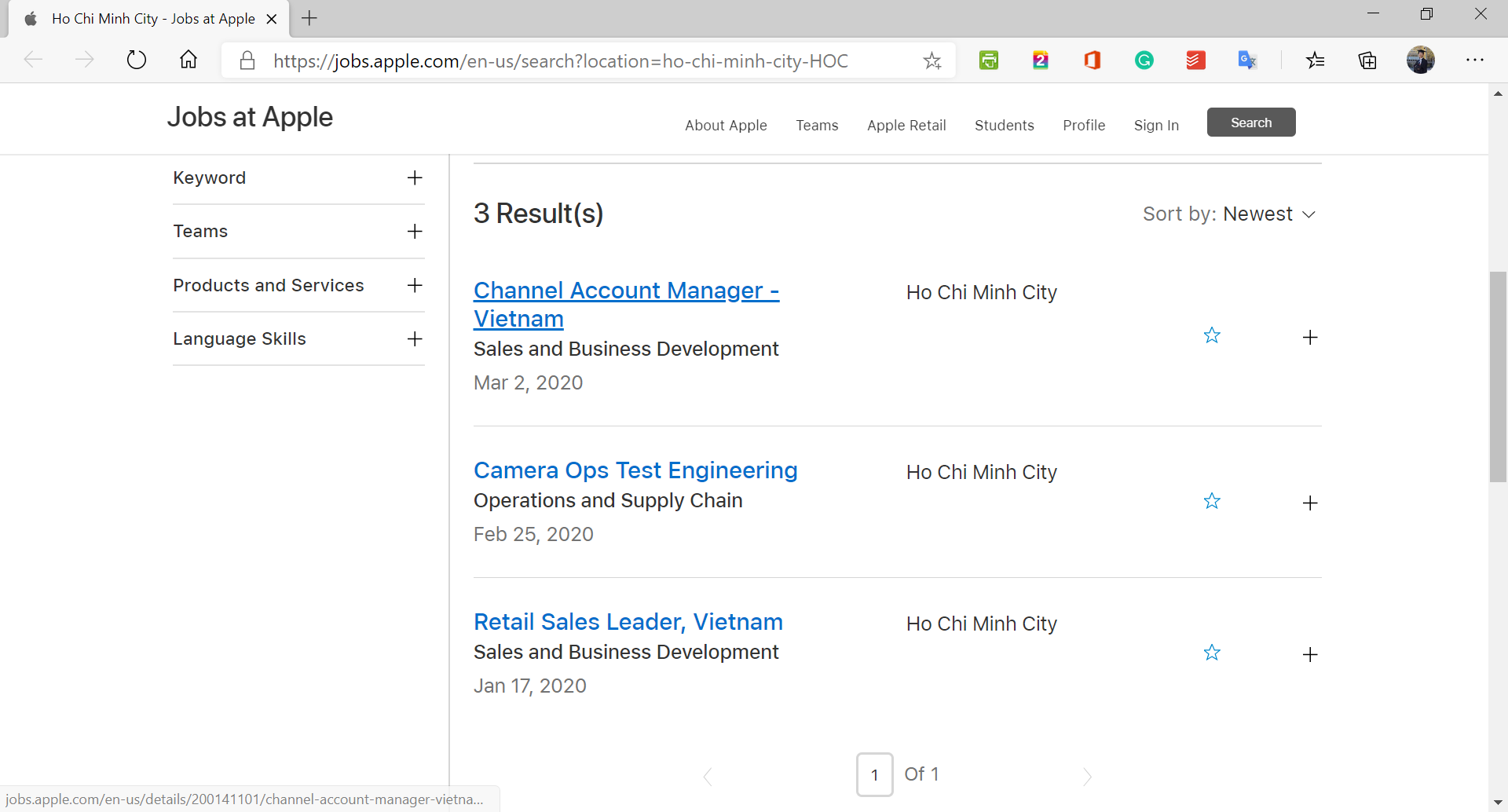Click the scrollbar up arrow
This screenshot has width=1508, height=812.
(1498, 93)
